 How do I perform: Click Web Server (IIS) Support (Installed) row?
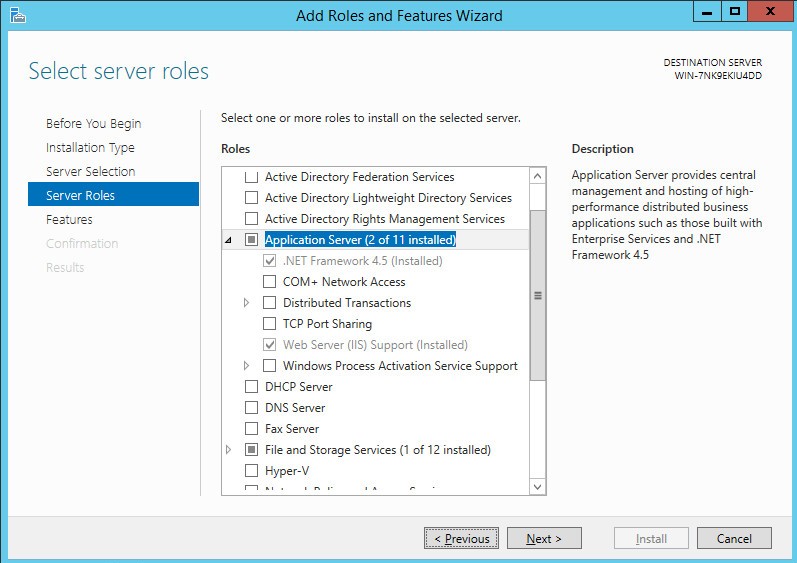pos(375,345)
